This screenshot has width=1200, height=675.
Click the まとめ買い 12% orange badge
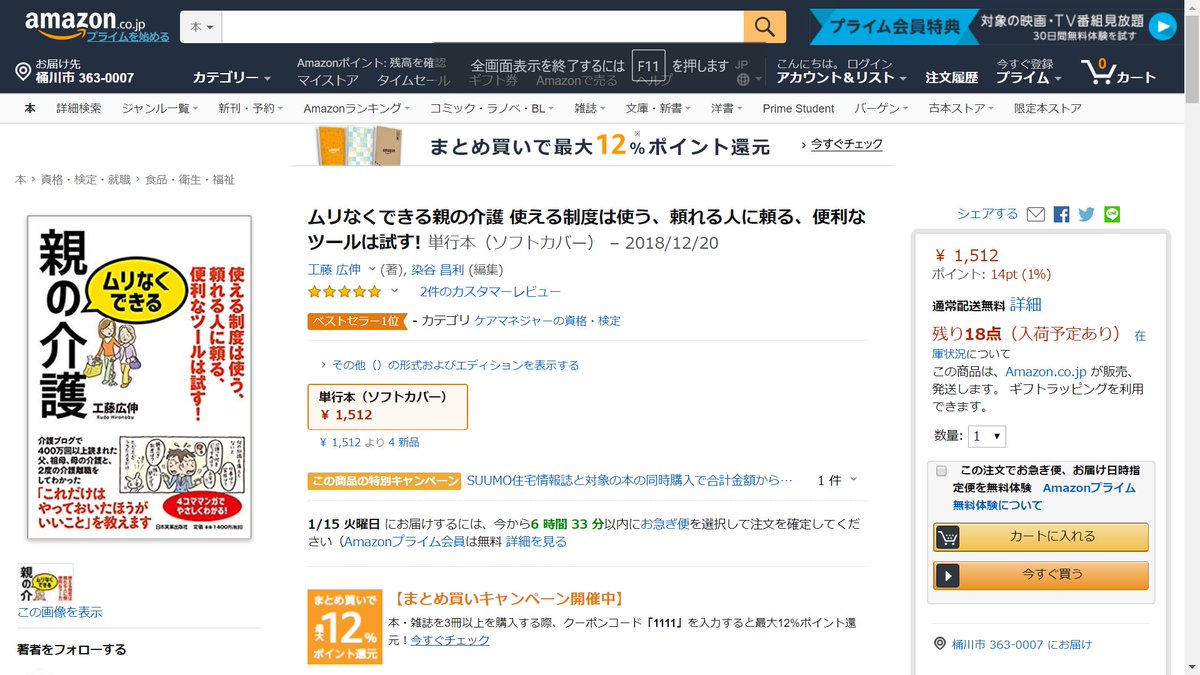[x=345, y=627]
